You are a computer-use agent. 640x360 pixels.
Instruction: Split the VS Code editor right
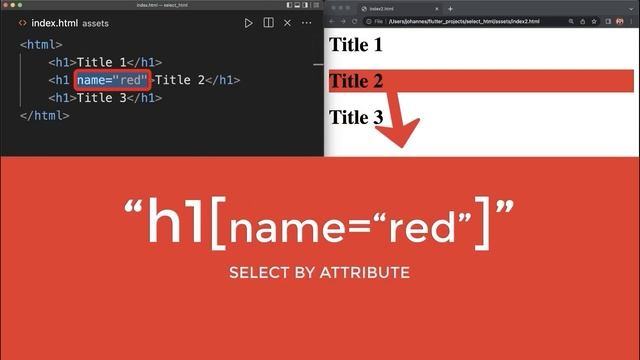click(x=269, y=23)
